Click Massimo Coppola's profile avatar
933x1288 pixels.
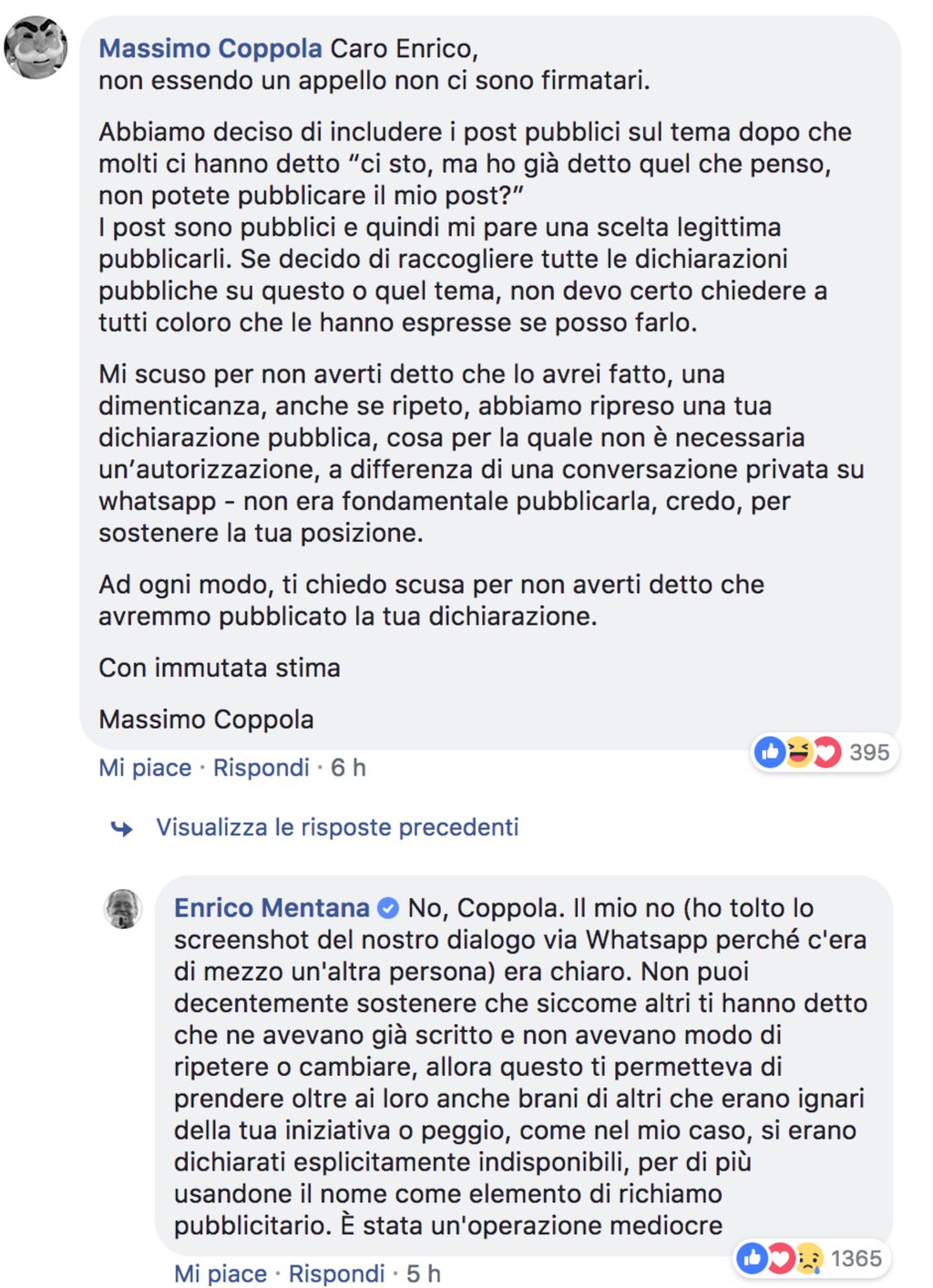point(36,47)
